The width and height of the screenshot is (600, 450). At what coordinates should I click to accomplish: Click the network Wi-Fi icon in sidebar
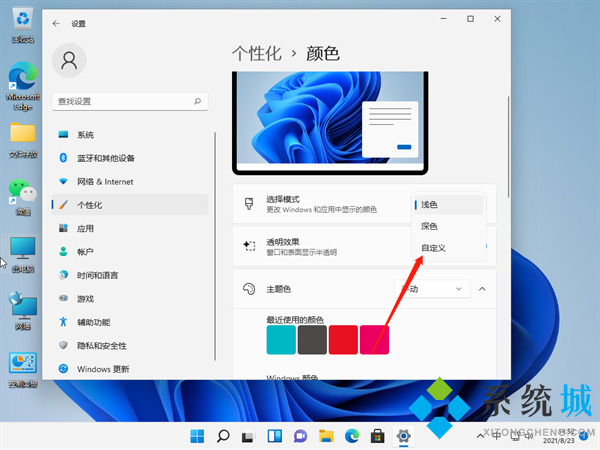coord(63,181)
